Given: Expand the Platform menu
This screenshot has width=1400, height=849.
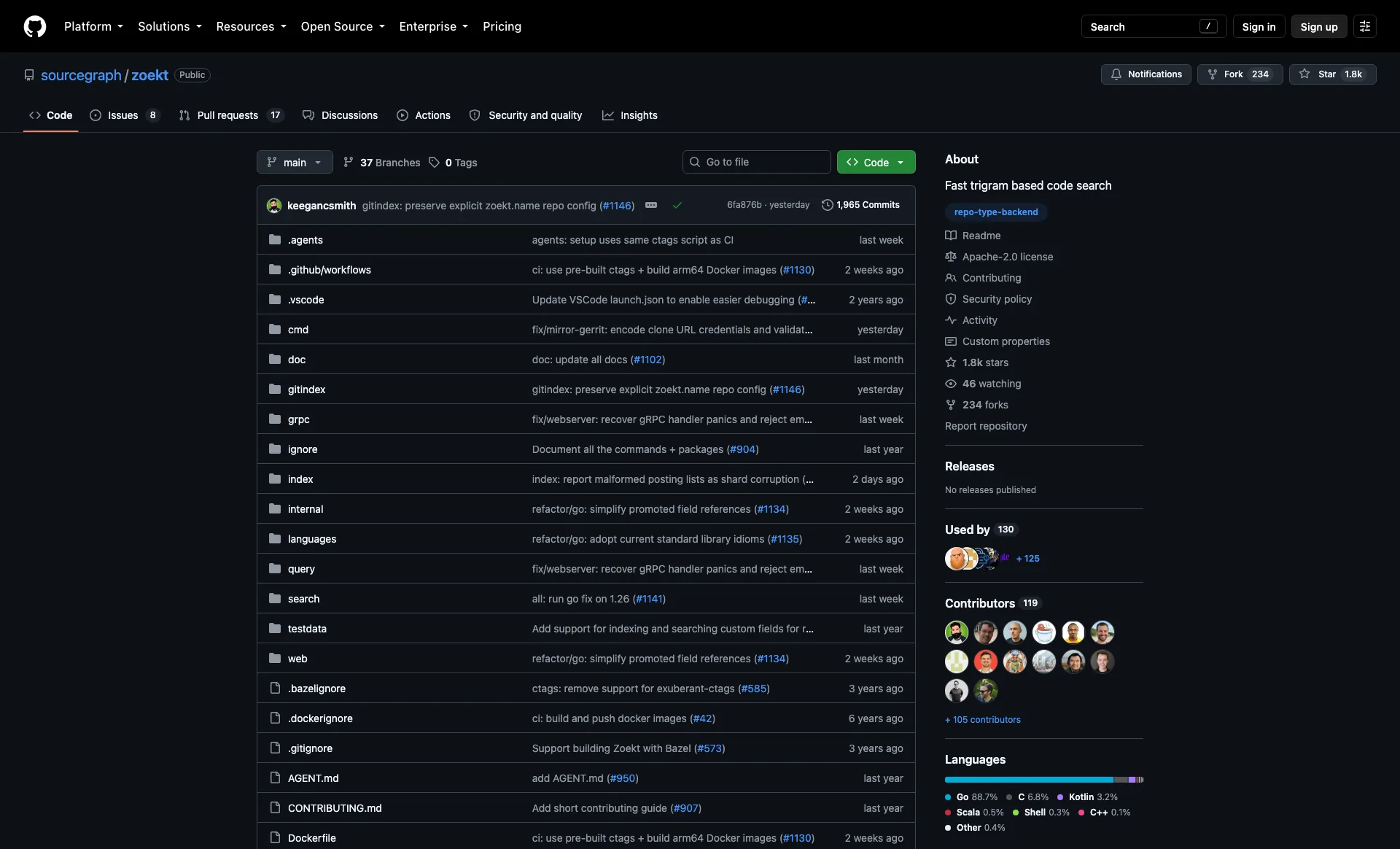Looking at the screenshot, I should point(93,26).
